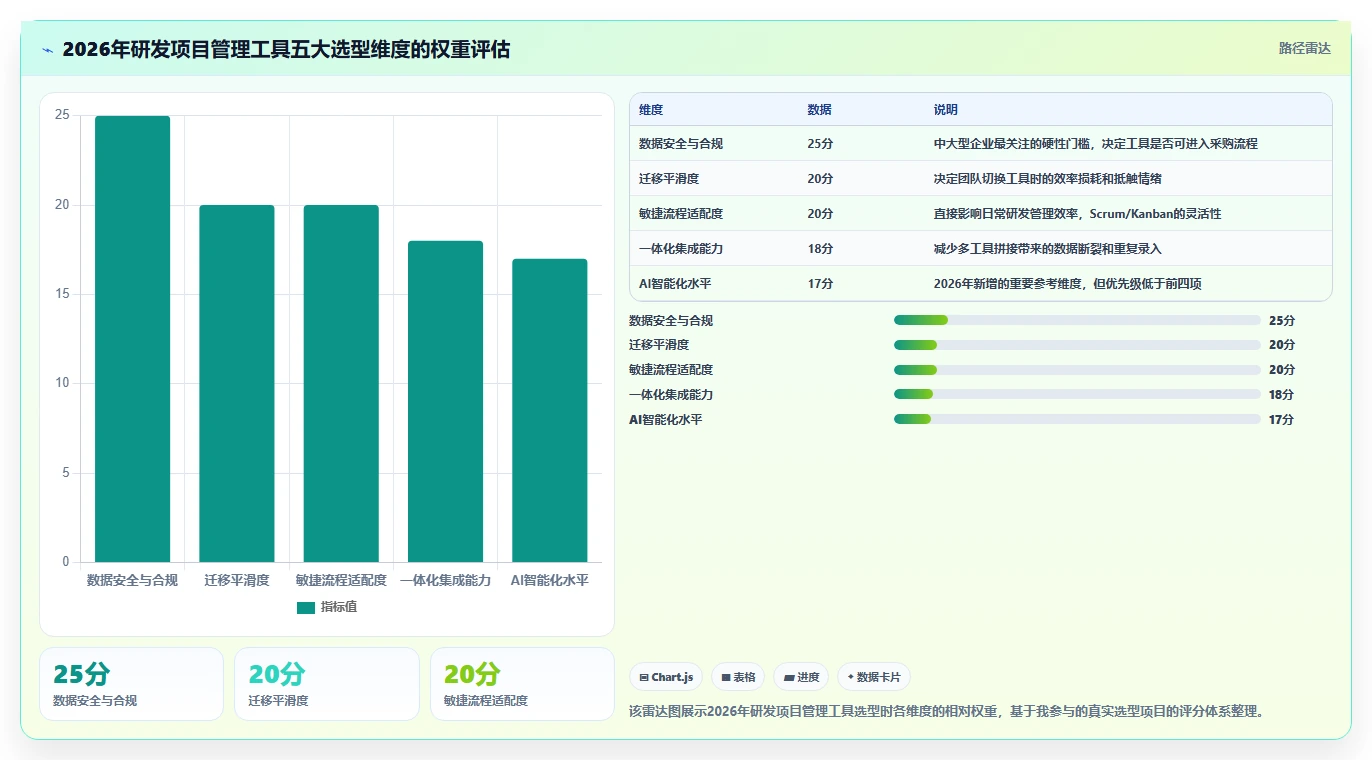Click the AI智能化水平 progress bar
Viewport: 1372px width, 760px height.
click(1077, 419)
